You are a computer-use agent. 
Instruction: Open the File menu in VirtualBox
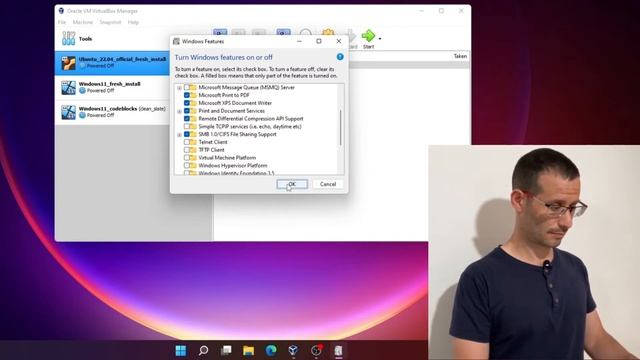click(x=62, y=22)
